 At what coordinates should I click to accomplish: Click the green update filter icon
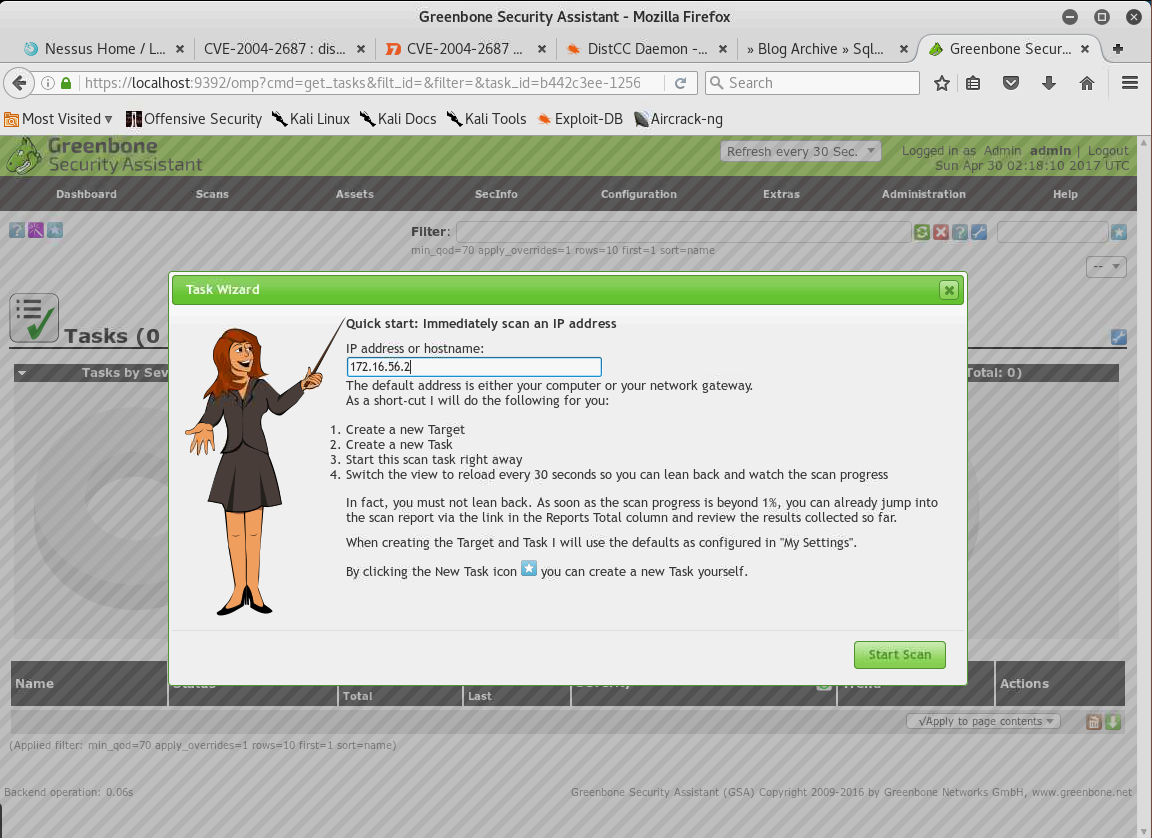pos(921,232)
